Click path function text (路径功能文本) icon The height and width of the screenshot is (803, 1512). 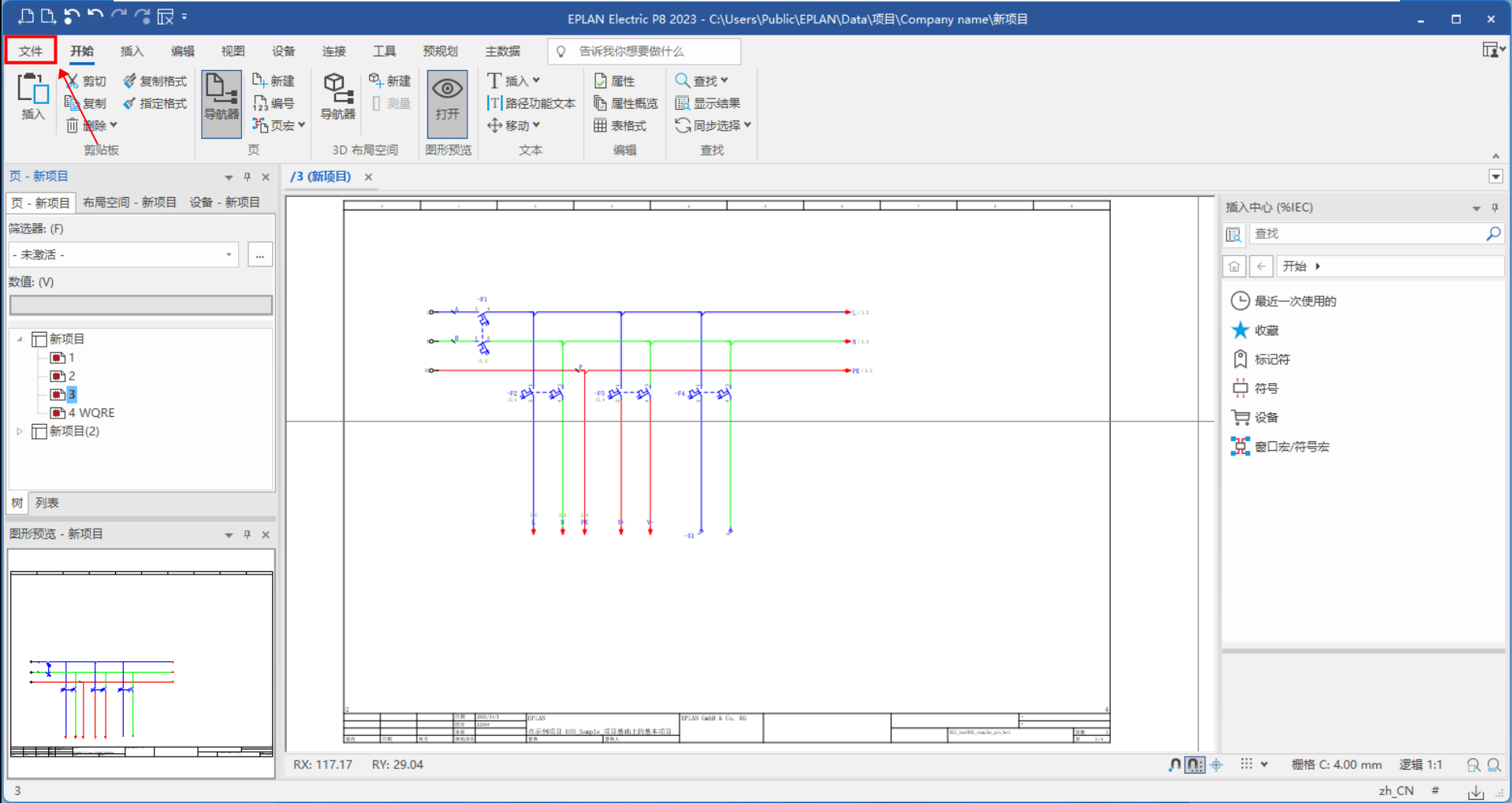click(x=494, y=103)
